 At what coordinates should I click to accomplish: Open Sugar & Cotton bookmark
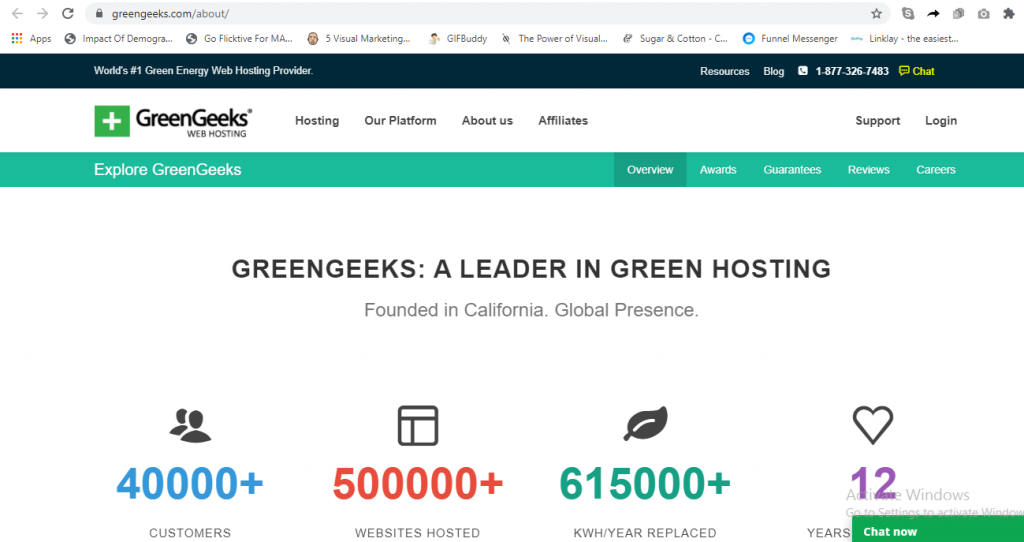click(x=675, y=39)
